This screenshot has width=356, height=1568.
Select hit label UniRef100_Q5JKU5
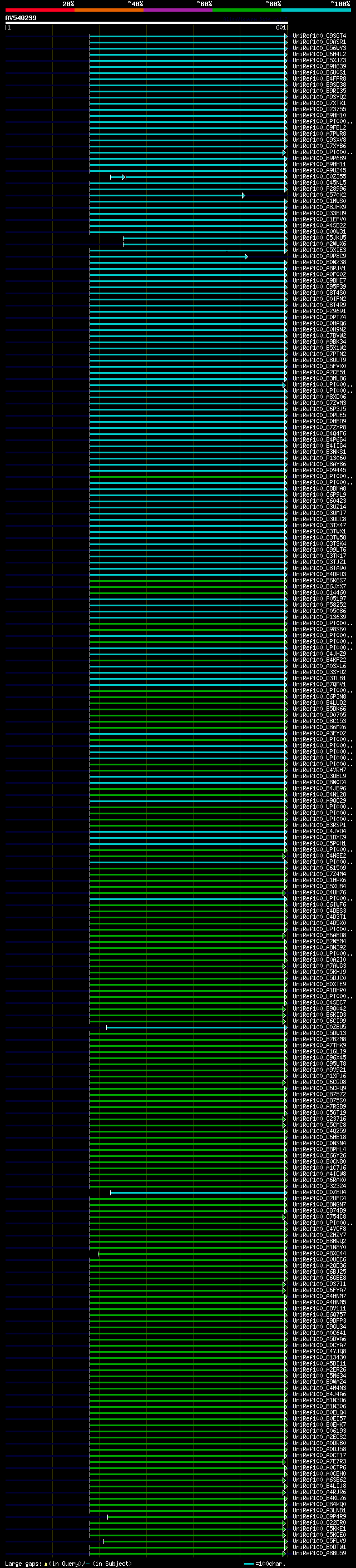coord(319,238)
